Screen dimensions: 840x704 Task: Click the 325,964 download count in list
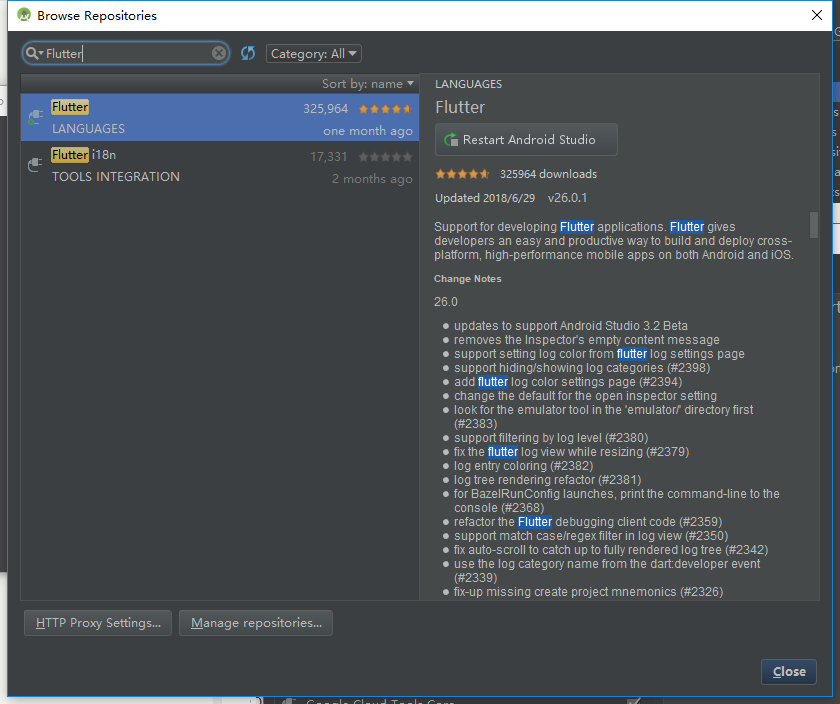(326, 109)
